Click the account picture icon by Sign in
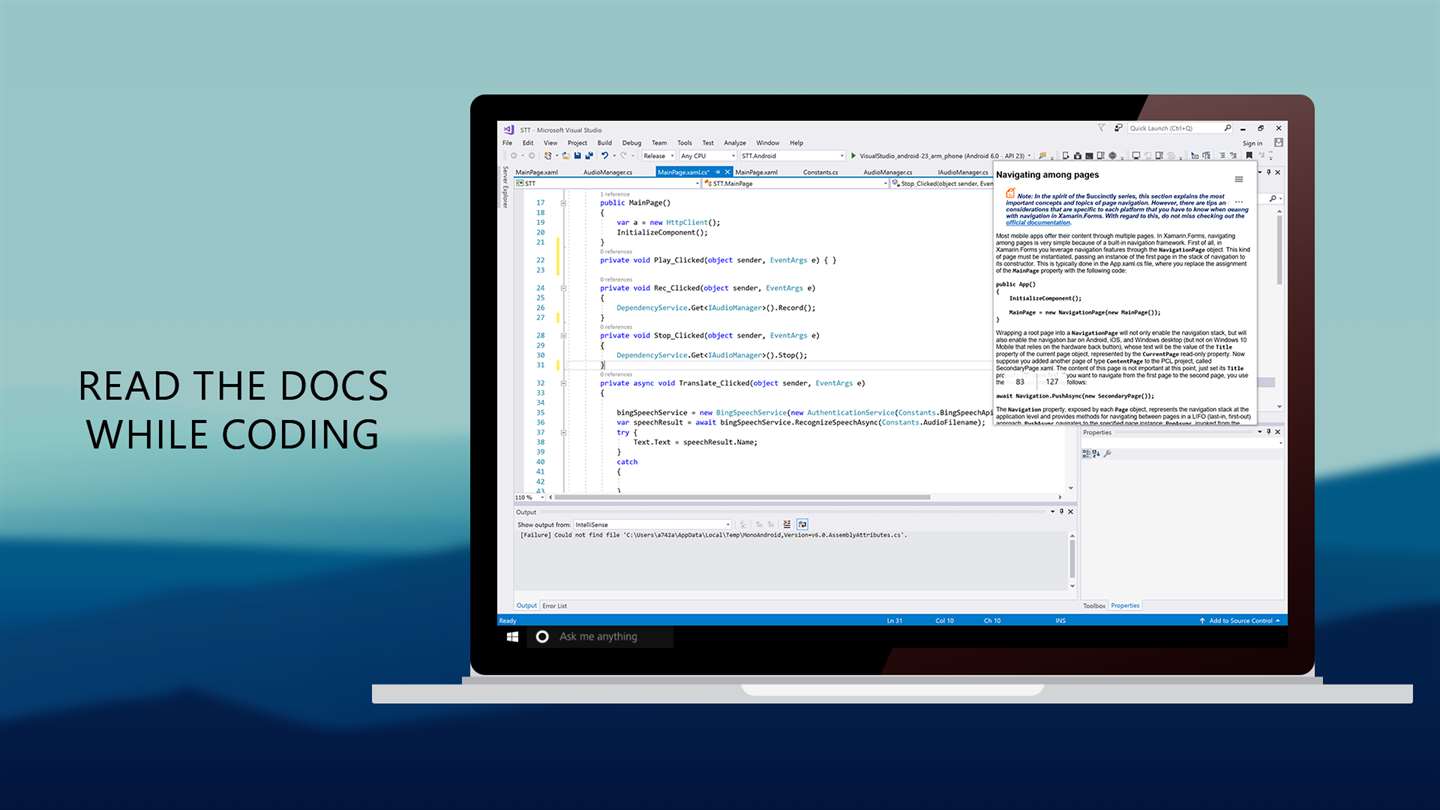 (1278, 143)
